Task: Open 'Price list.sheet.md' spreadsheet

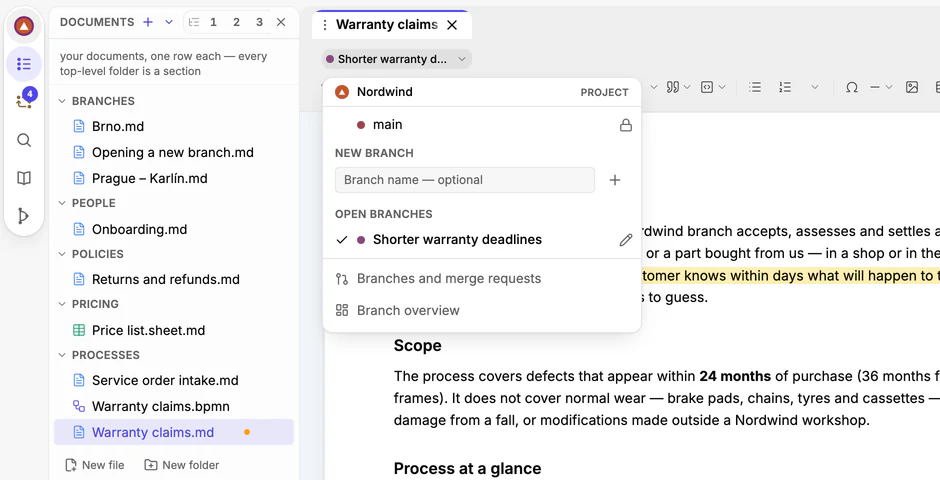Action: tap(174, 330)
